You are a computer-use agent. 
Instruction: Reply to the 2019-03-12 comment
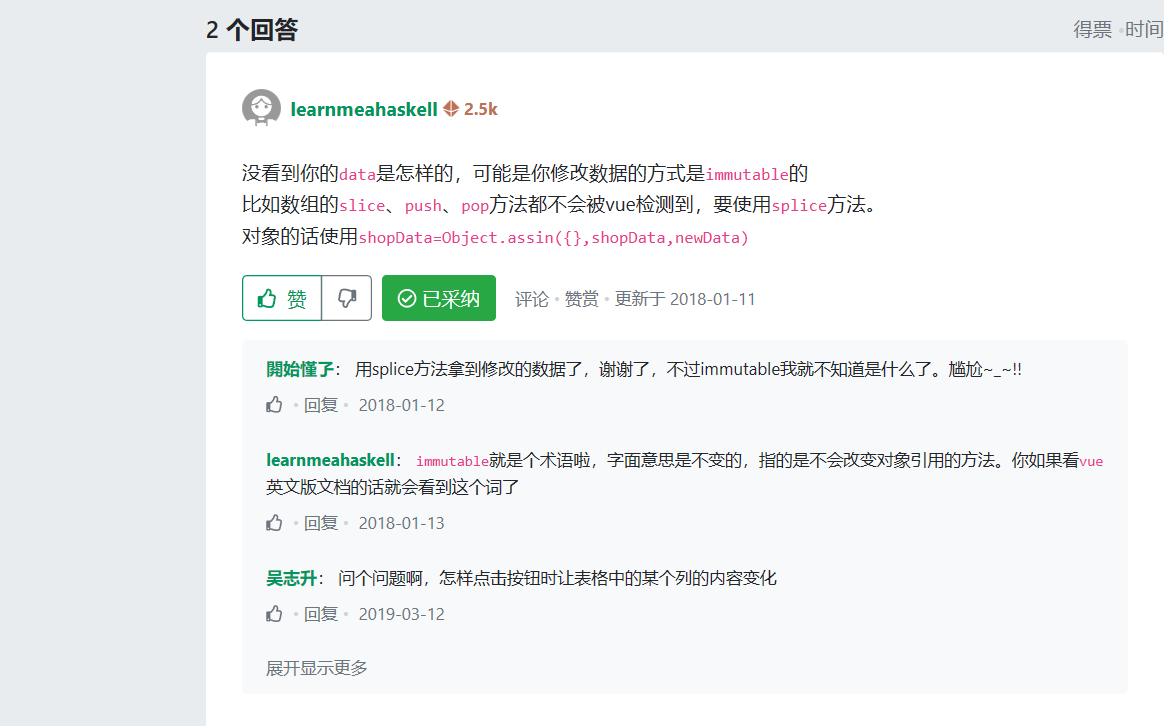click(x=321, y=615)
